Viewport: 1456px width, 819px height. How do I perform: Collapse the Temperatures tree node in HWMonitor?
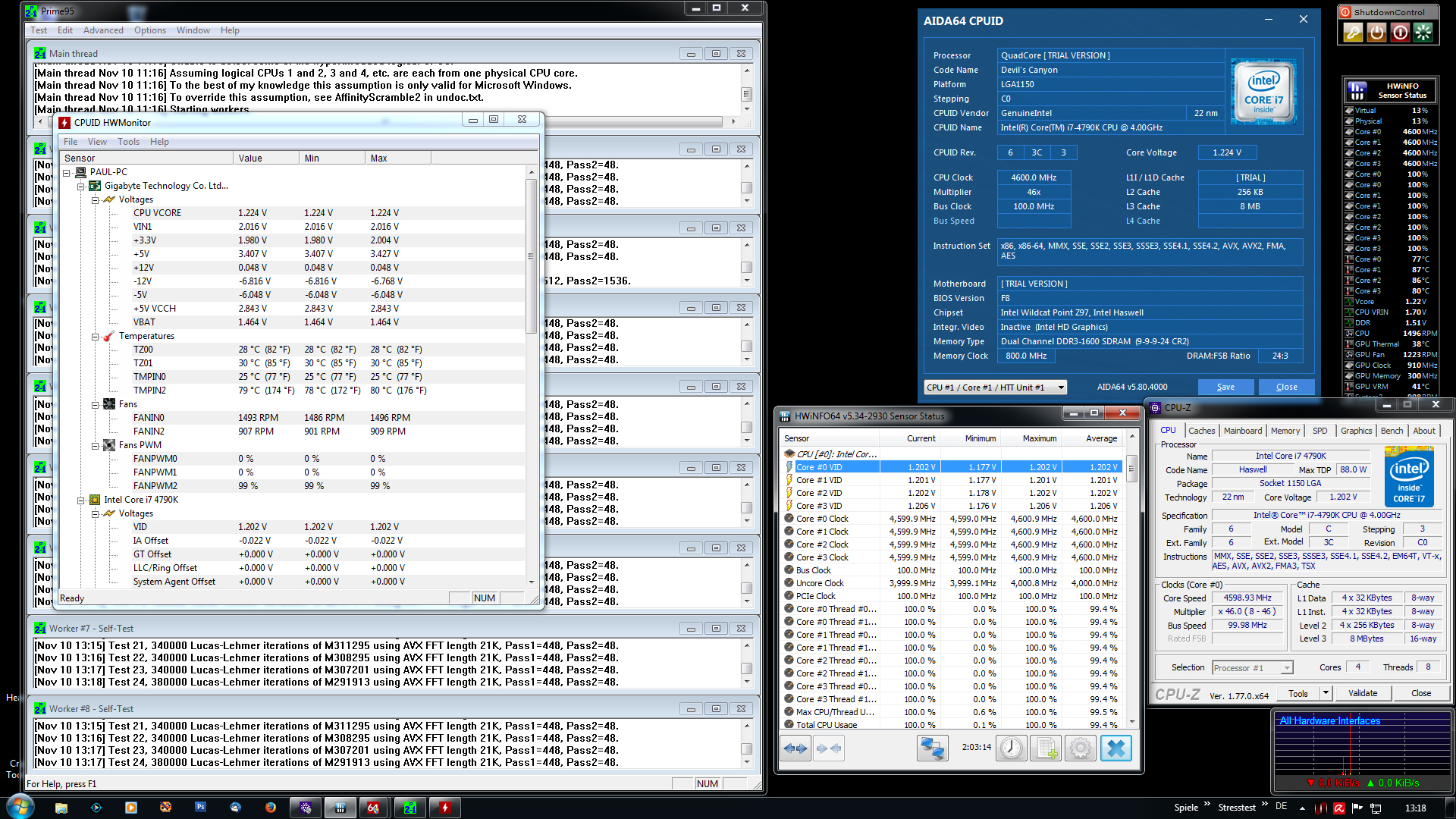[x=96, y=337]
